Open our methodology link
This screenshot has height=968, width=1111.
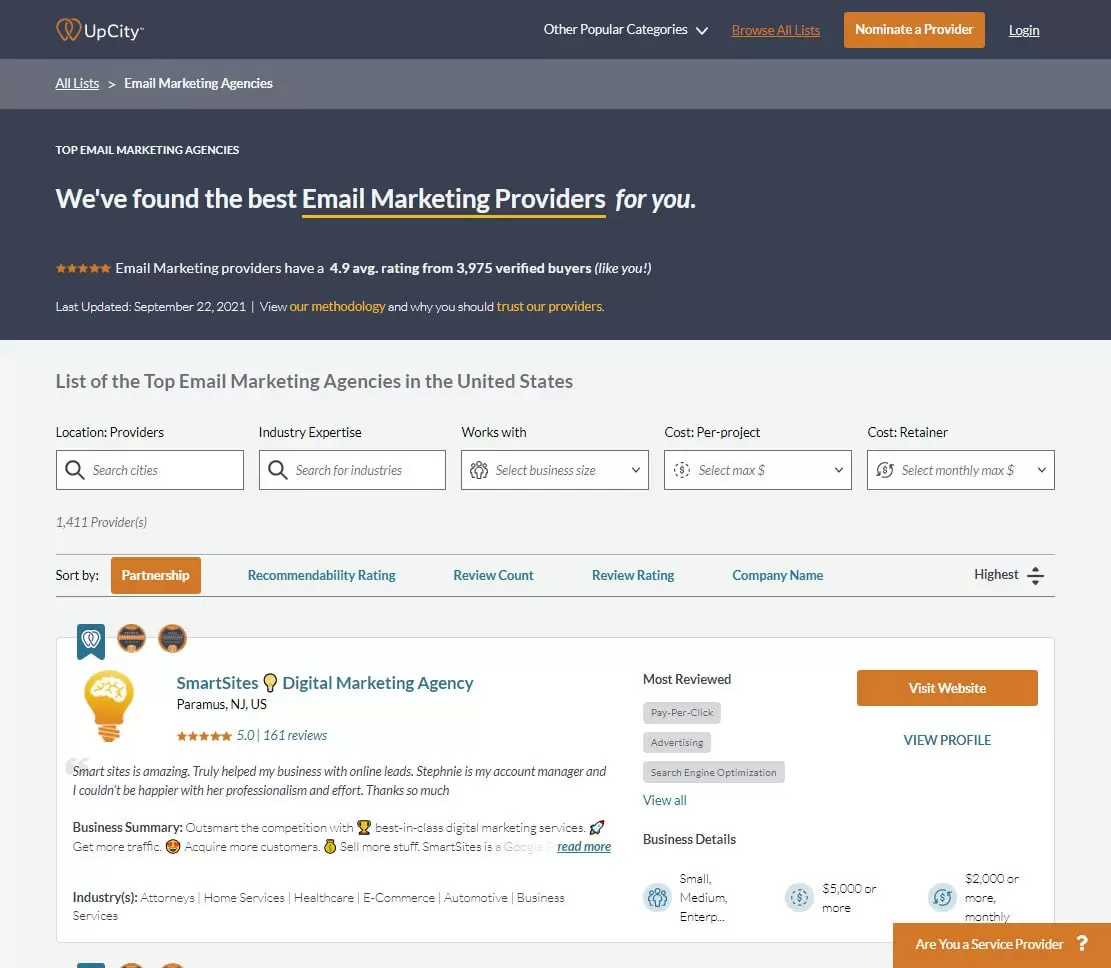[337, 306]
